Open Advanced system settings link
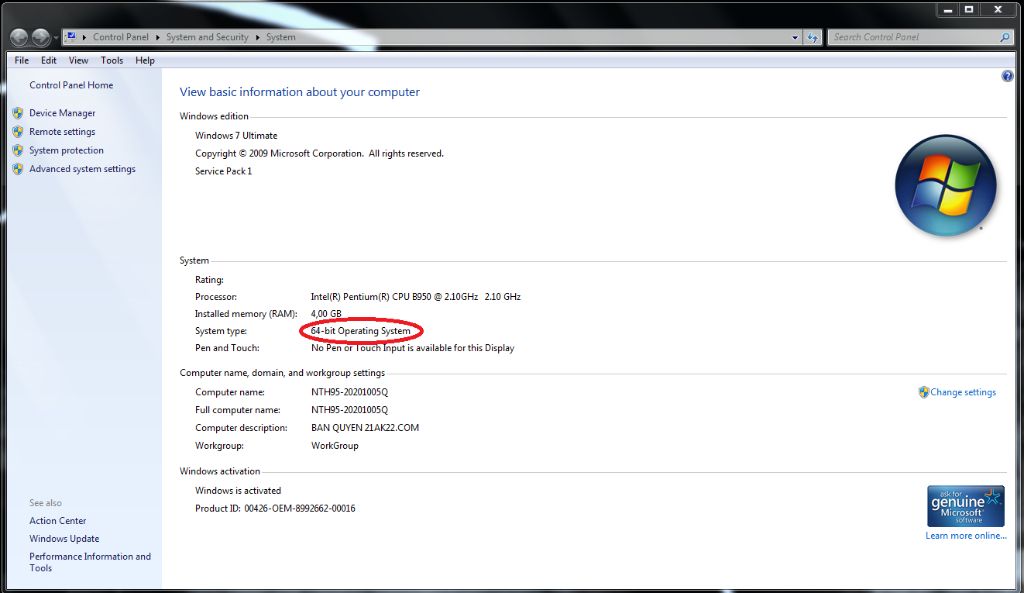The image size is (1024, 593). click(x=82, y=168)
